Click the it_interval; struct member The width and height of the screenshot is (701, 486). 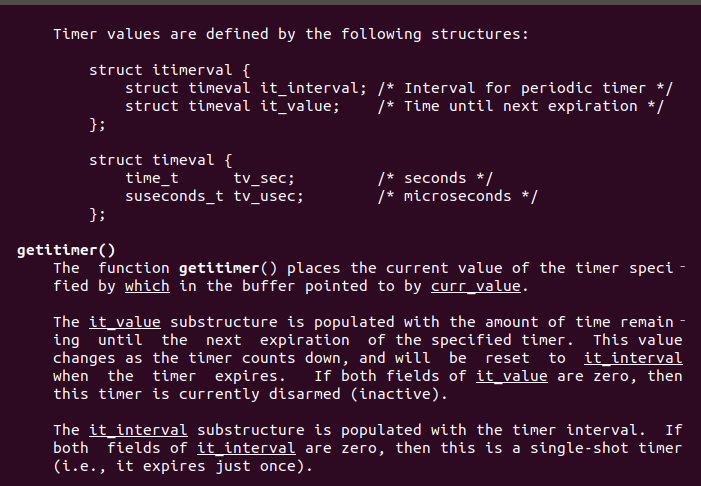313,88
